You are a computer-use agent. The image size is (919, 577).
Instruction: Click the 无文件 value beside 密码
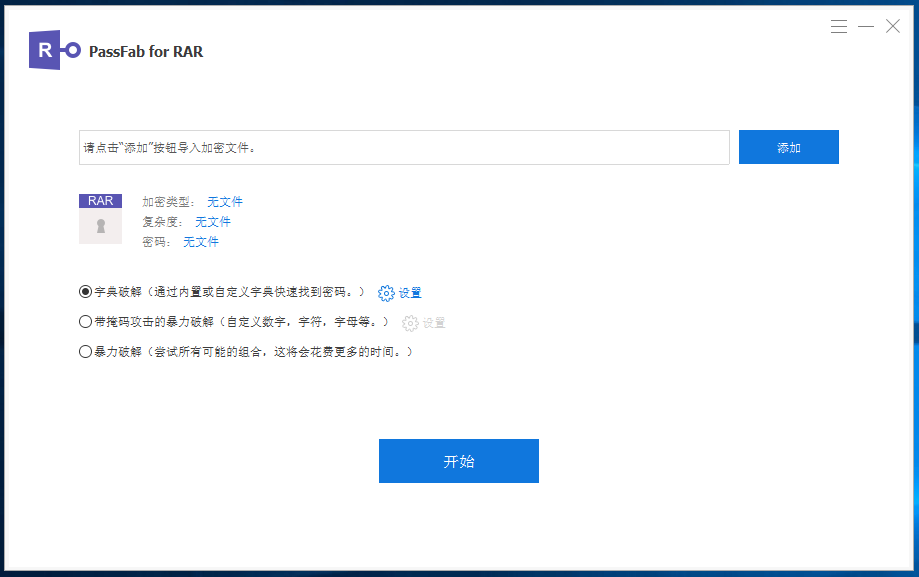tap(201, 242)
